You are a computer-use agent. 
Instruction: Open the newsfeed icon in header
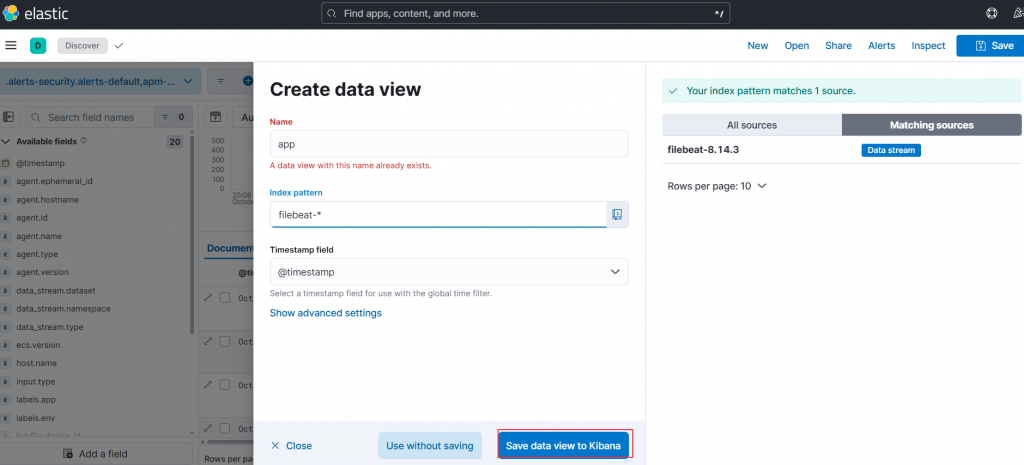[1017, 13]
